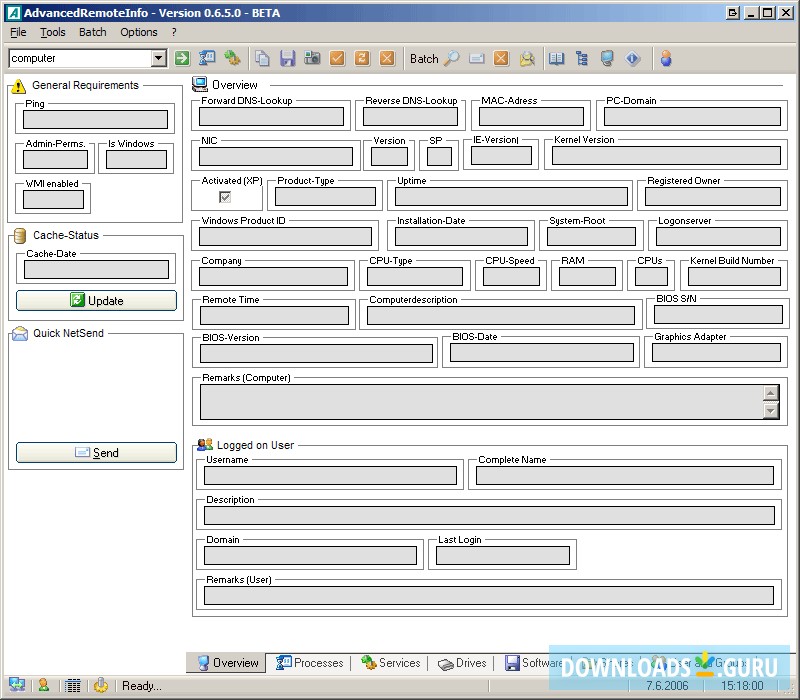Click the Username input field

click(x=330, y=476)
